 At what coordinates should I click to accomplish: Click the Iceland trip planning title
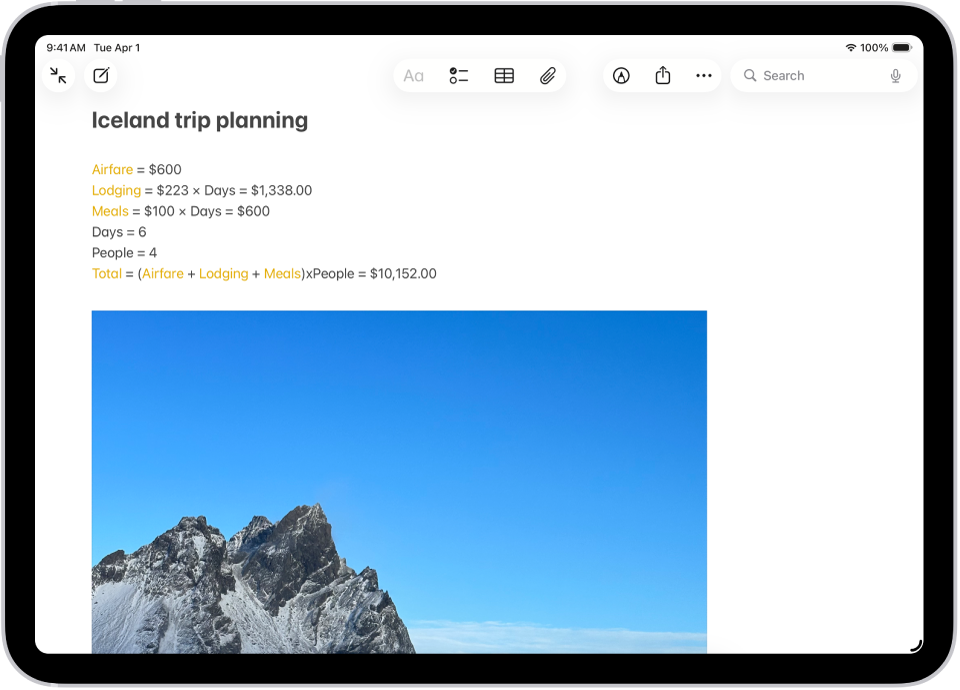click(x=199, y=120)
